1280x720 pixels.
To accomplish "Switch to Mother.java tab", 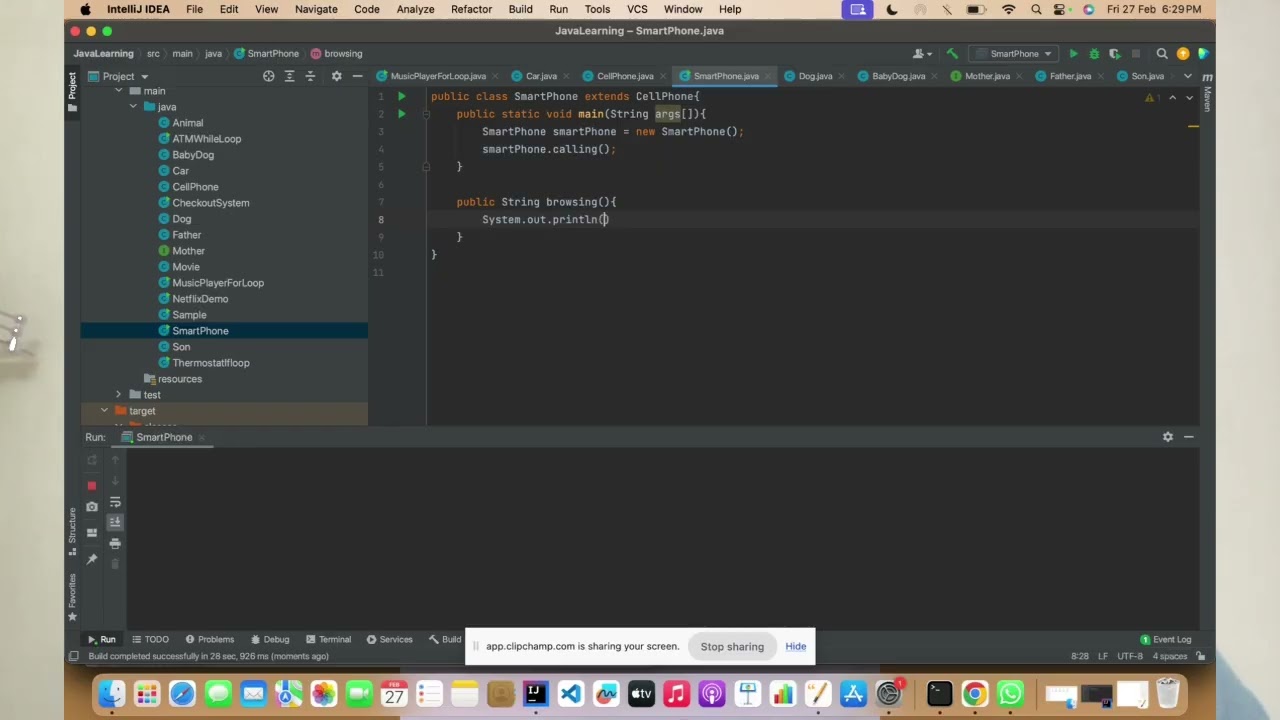I will [987, 76].
